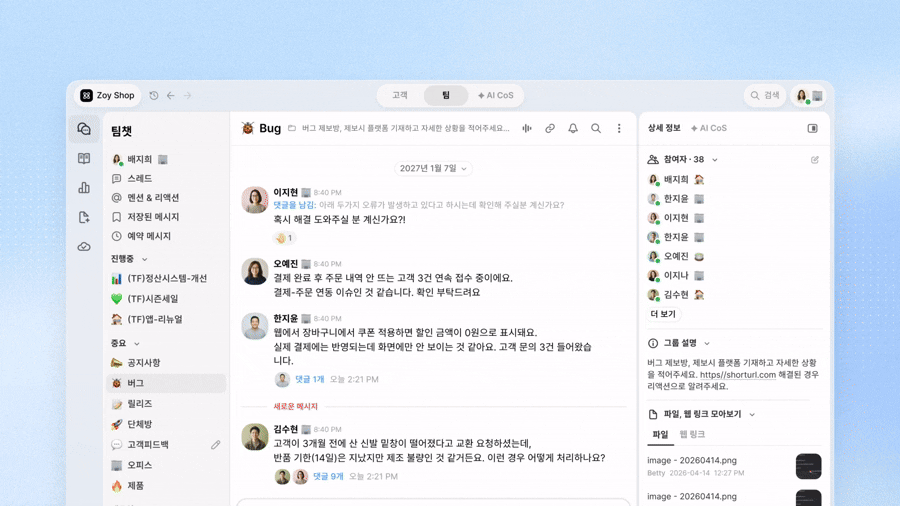900x506 pixels.
Task: Collapse the details side panel icon
Action: click(813, 129)
